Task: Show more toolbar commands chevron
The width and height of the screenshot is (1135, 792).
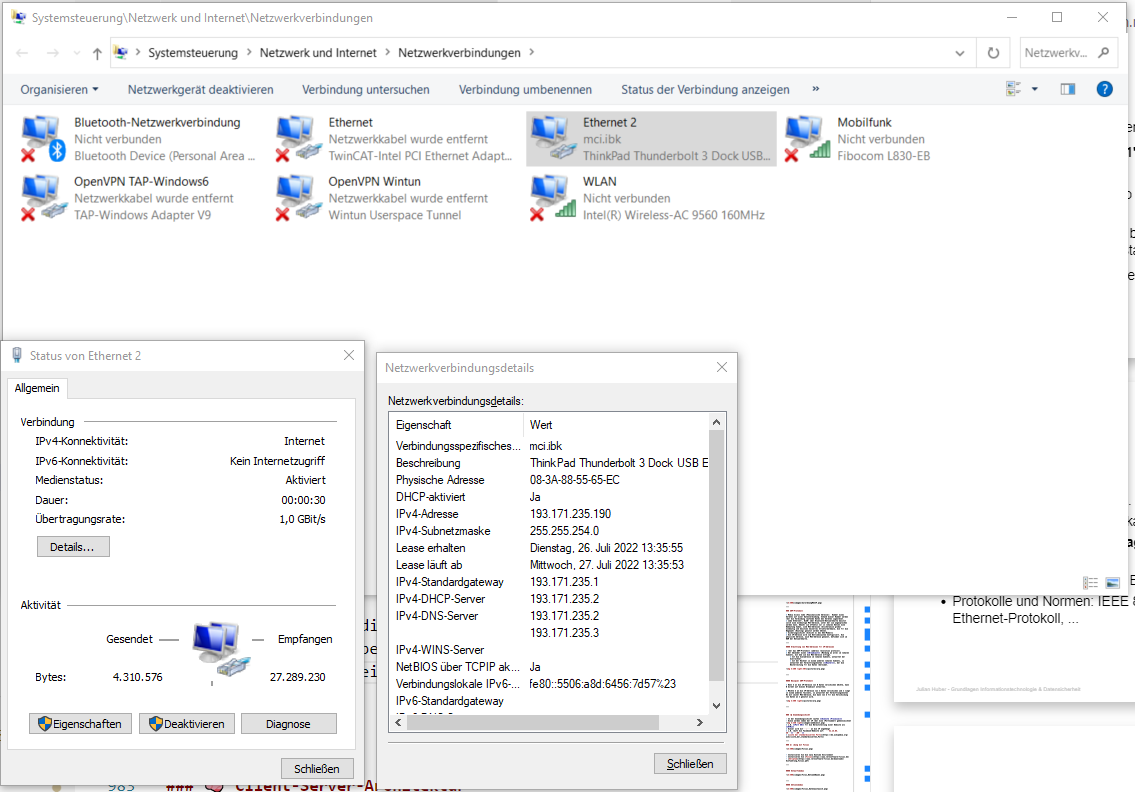Action: pos(816,89)
